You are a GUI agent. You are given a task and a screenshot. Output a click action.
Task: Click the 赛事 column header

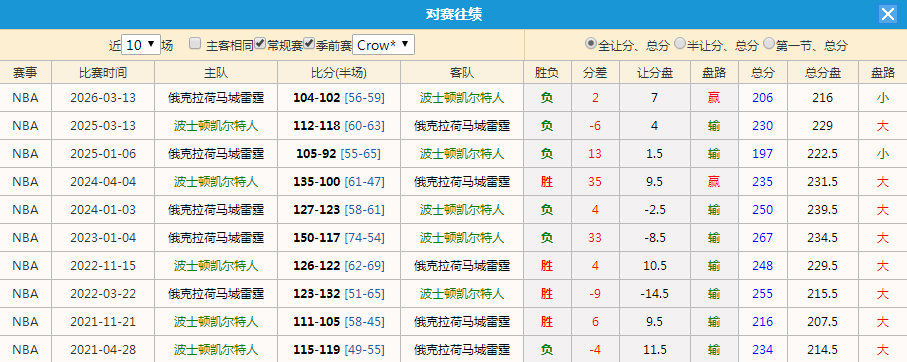[x=25, y=72]
